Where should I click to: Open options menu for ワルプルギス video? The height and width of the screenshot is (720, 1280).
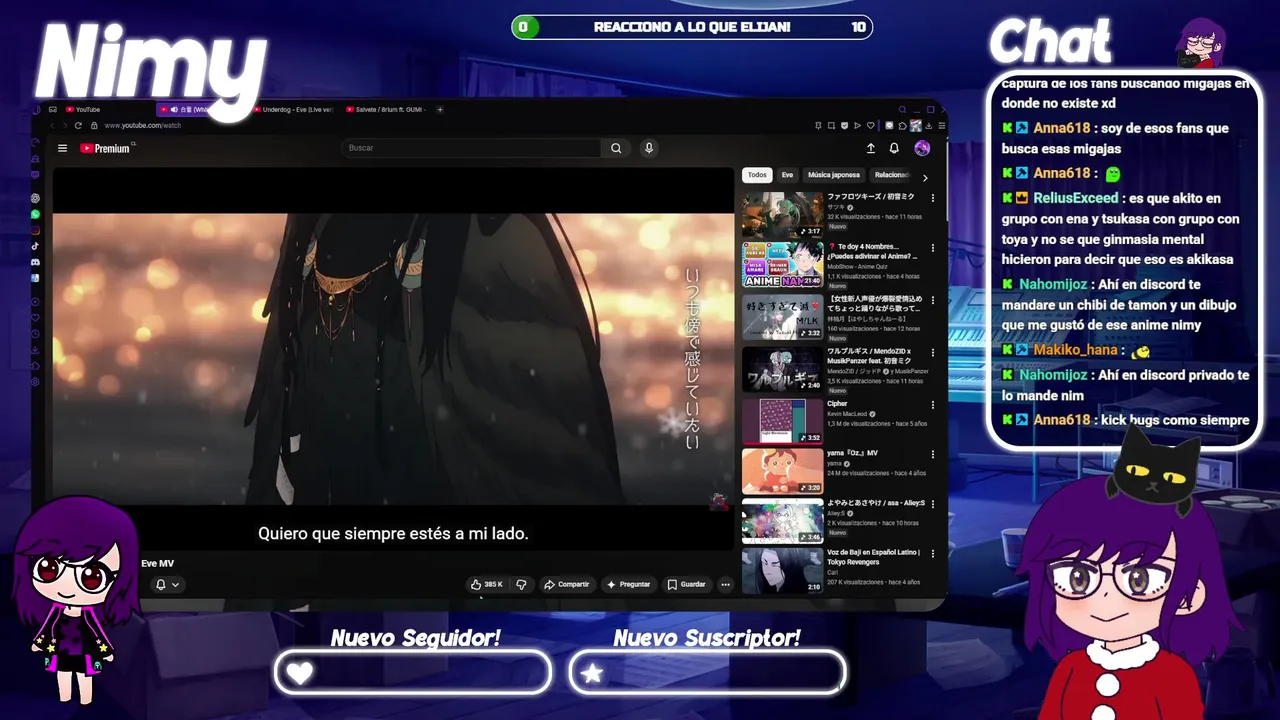point(933,353)
